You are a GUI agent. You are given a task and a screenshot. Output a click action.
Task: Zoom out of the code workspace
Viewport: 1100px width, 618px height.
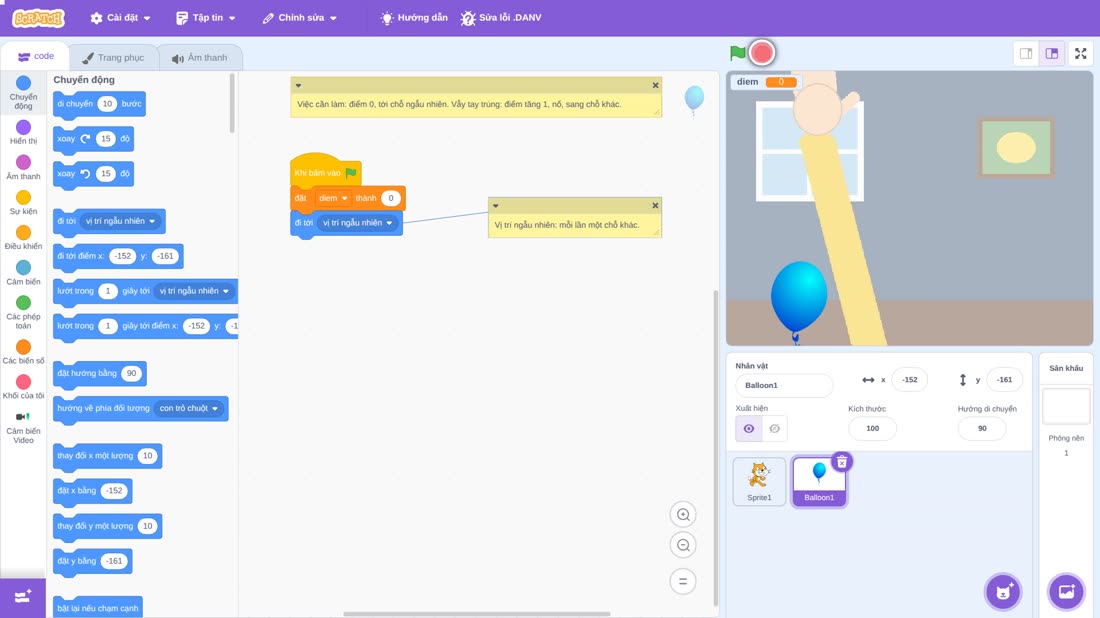point(683,545)
